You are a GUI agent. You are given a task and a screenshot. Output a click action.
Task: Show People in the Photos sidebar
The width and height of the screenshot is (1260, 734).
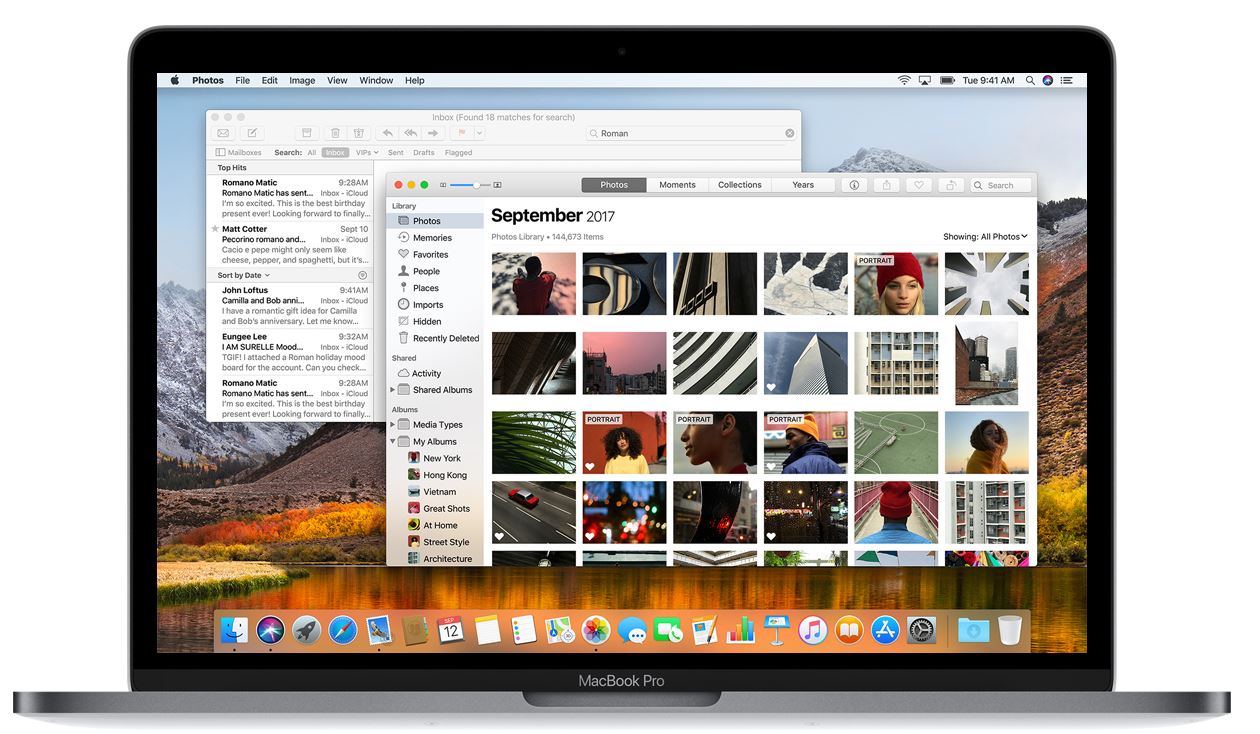coord(427,271)
